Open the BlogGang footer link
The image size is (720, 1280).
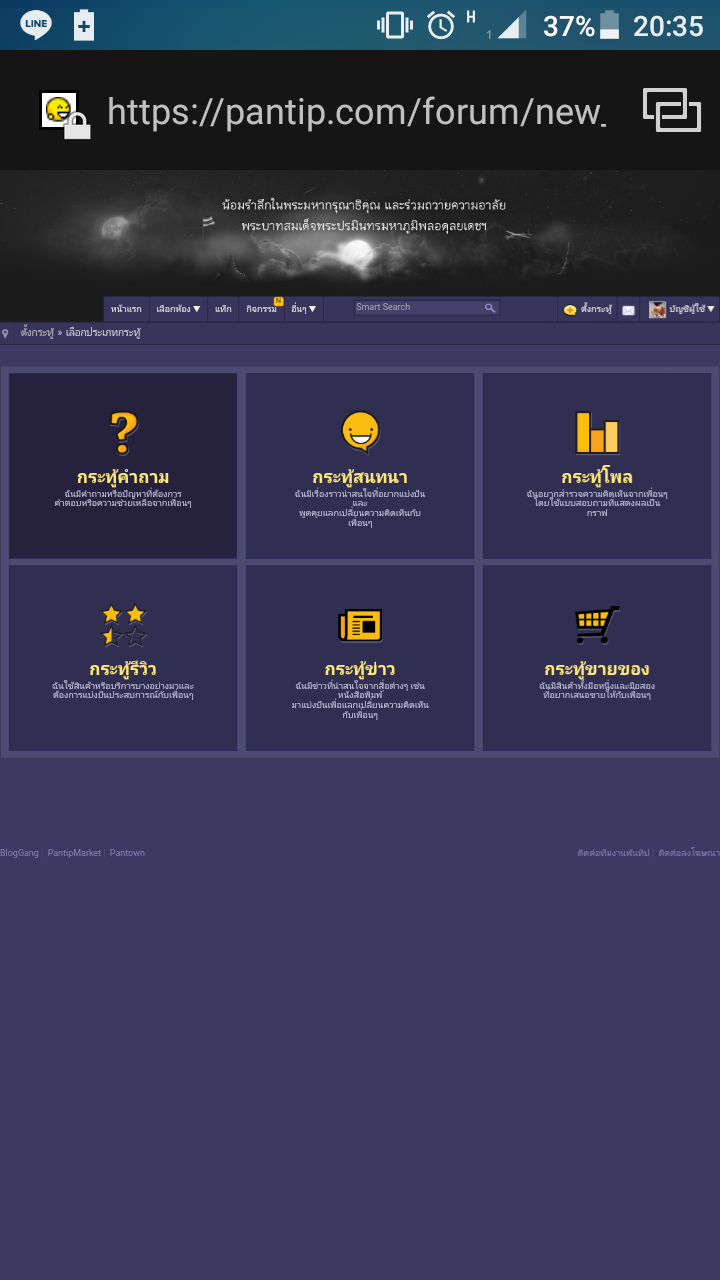(x=19, y=853)
